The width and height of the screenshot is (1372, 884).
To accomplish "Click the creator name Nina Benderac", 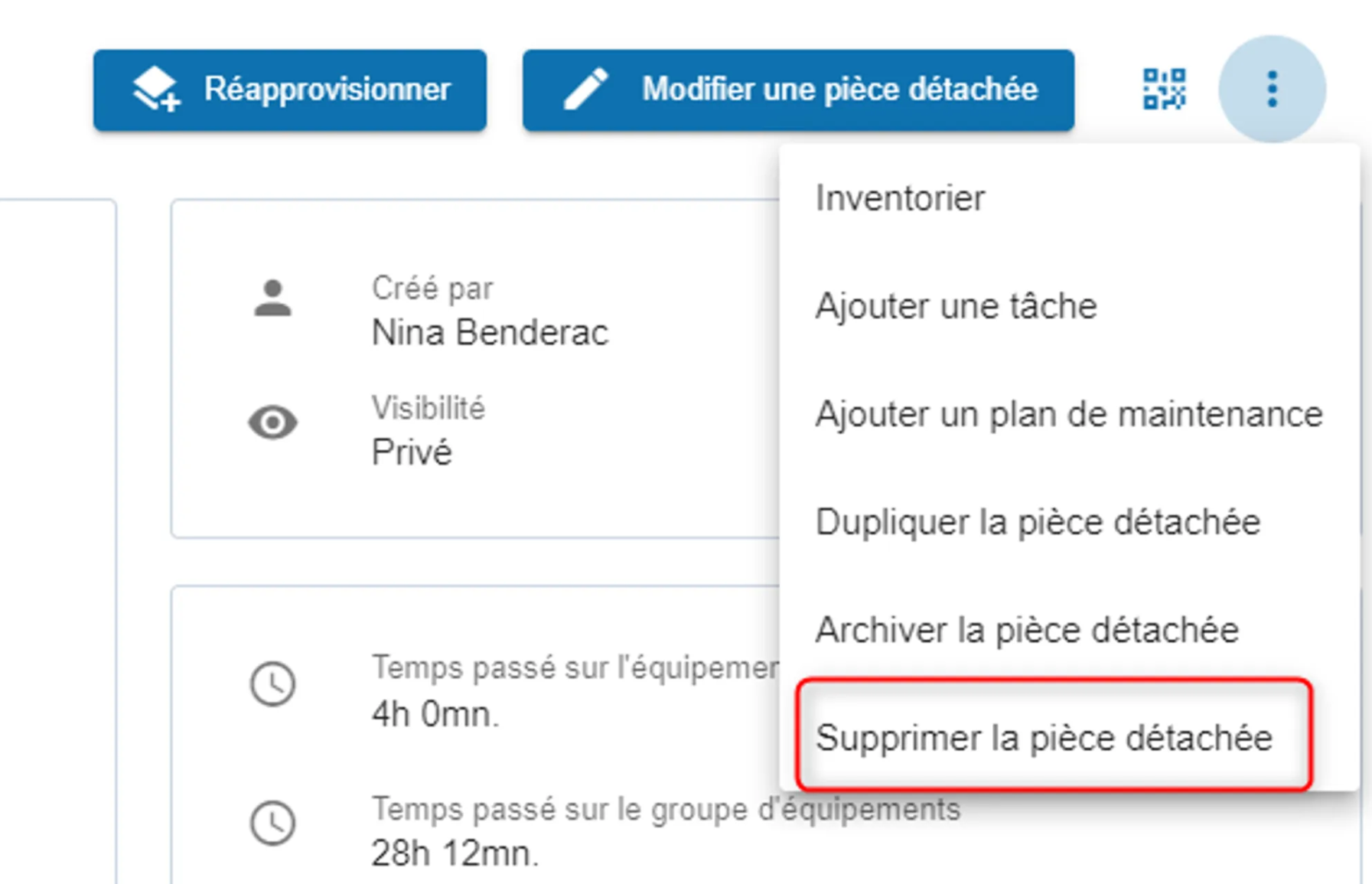I will click(490, 333).
